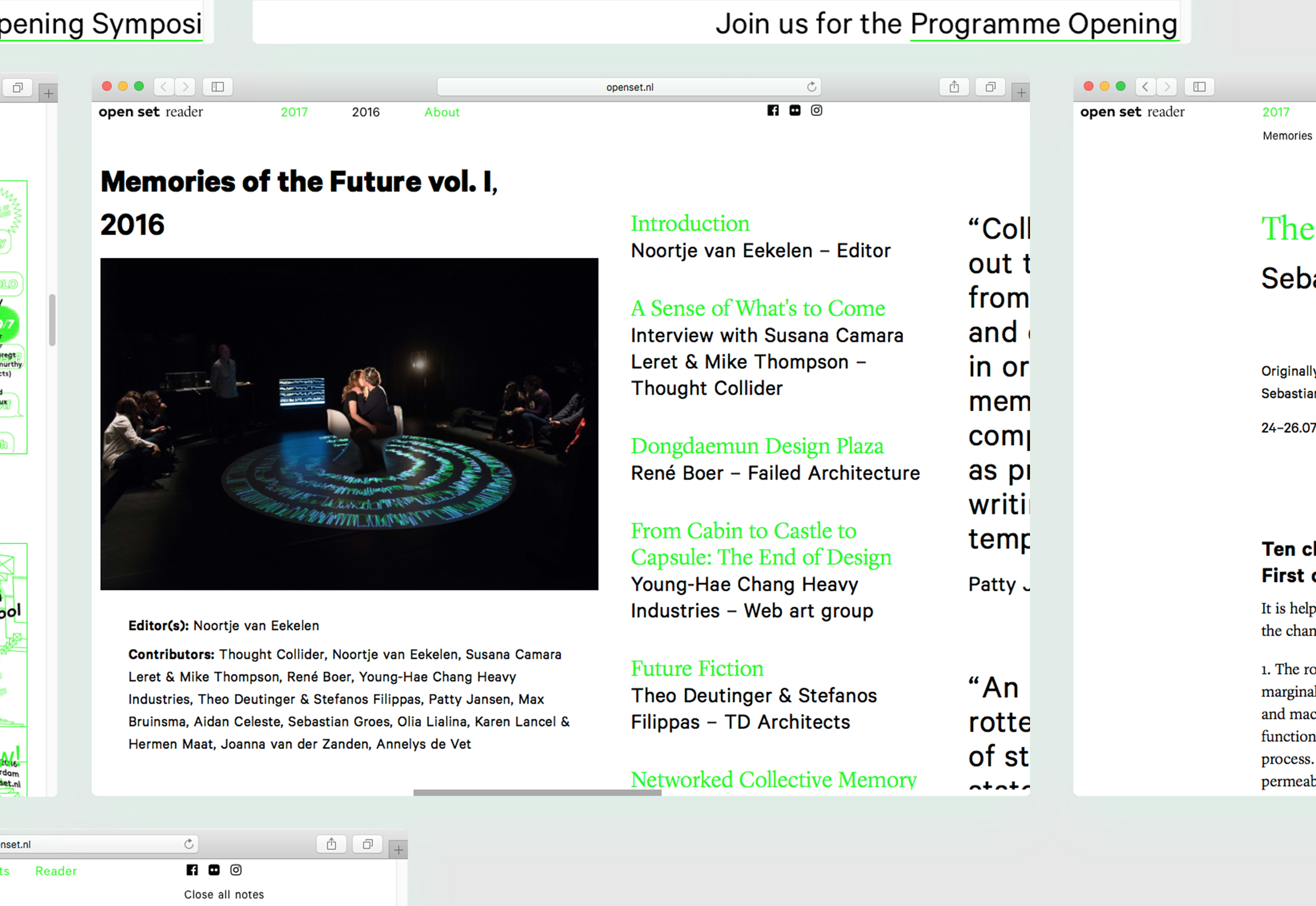Select the 2016 menu item
The width and height of the screenshot is (1316, 906).
point(365,112)
